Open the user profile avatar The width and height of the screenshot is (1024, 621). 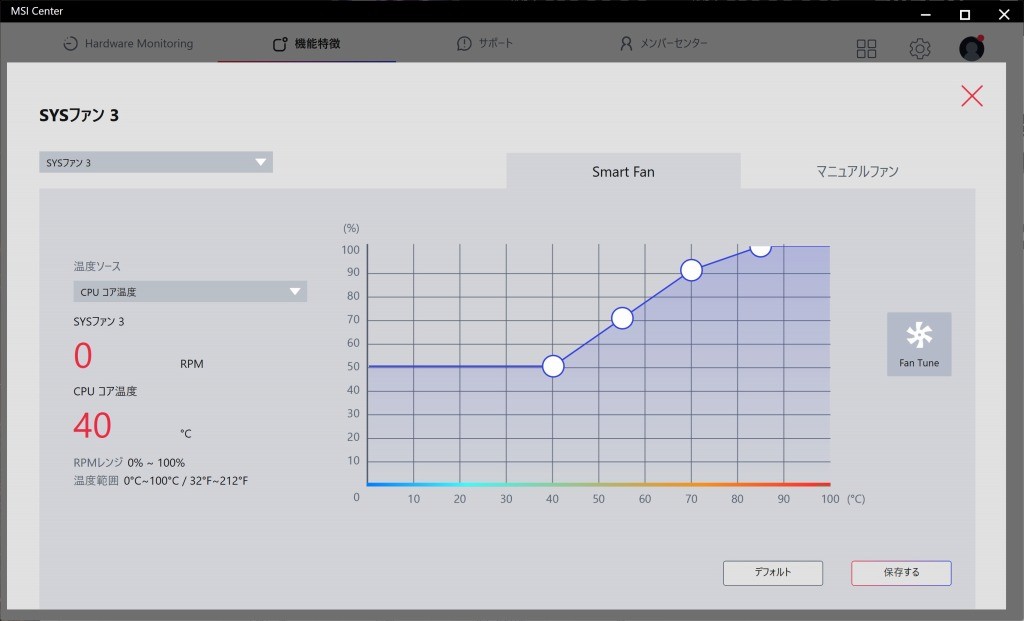tap(972, 48)
